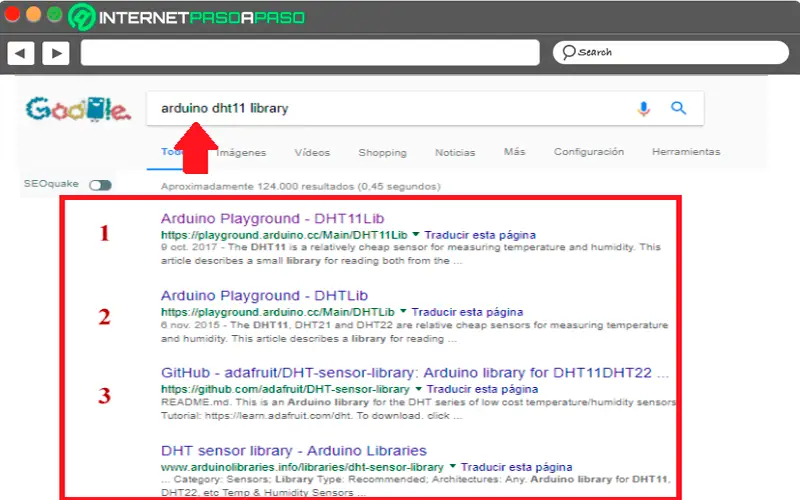Click Traducir esta página for DHT11Lib result
The width and height of the screenshot is (800, 500).
(x=480, y=235)
